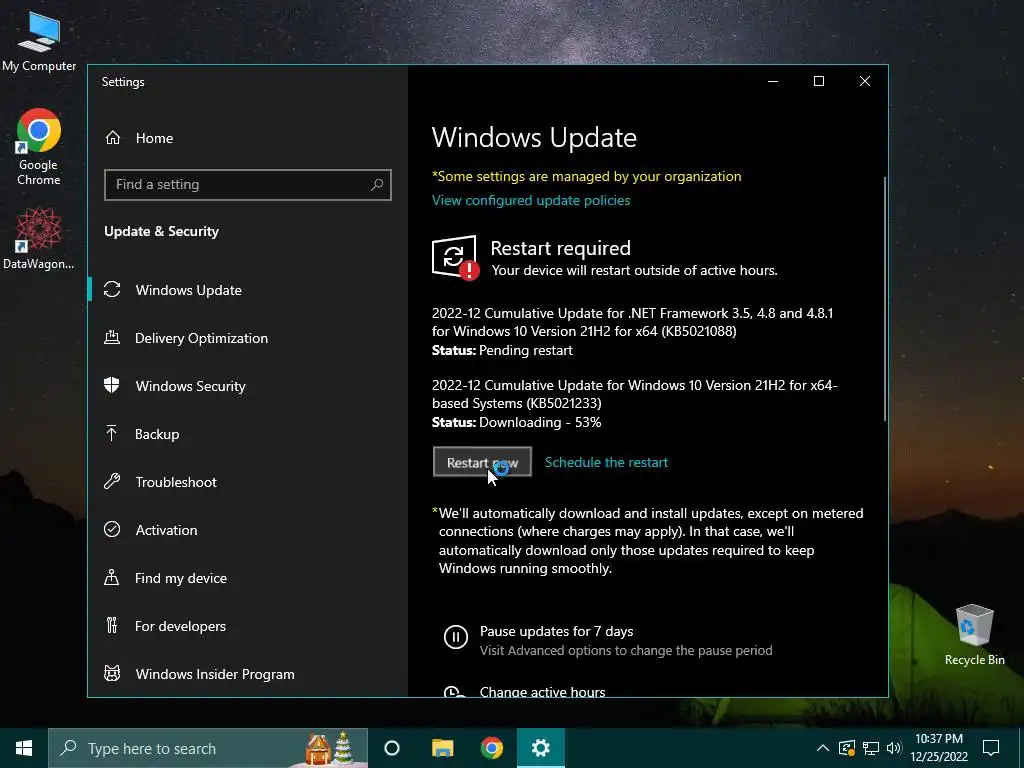
Task: Open the network tray icon
Action: pyautogui.click(x=871, y=748)
